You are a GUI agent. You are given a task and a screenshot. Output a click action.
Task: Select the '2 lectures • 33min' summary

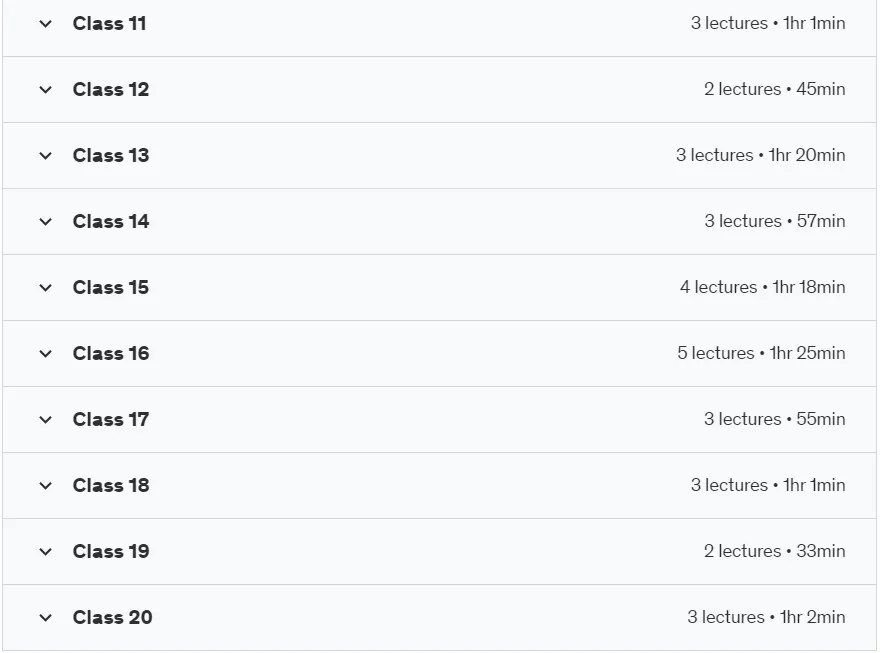774,551
